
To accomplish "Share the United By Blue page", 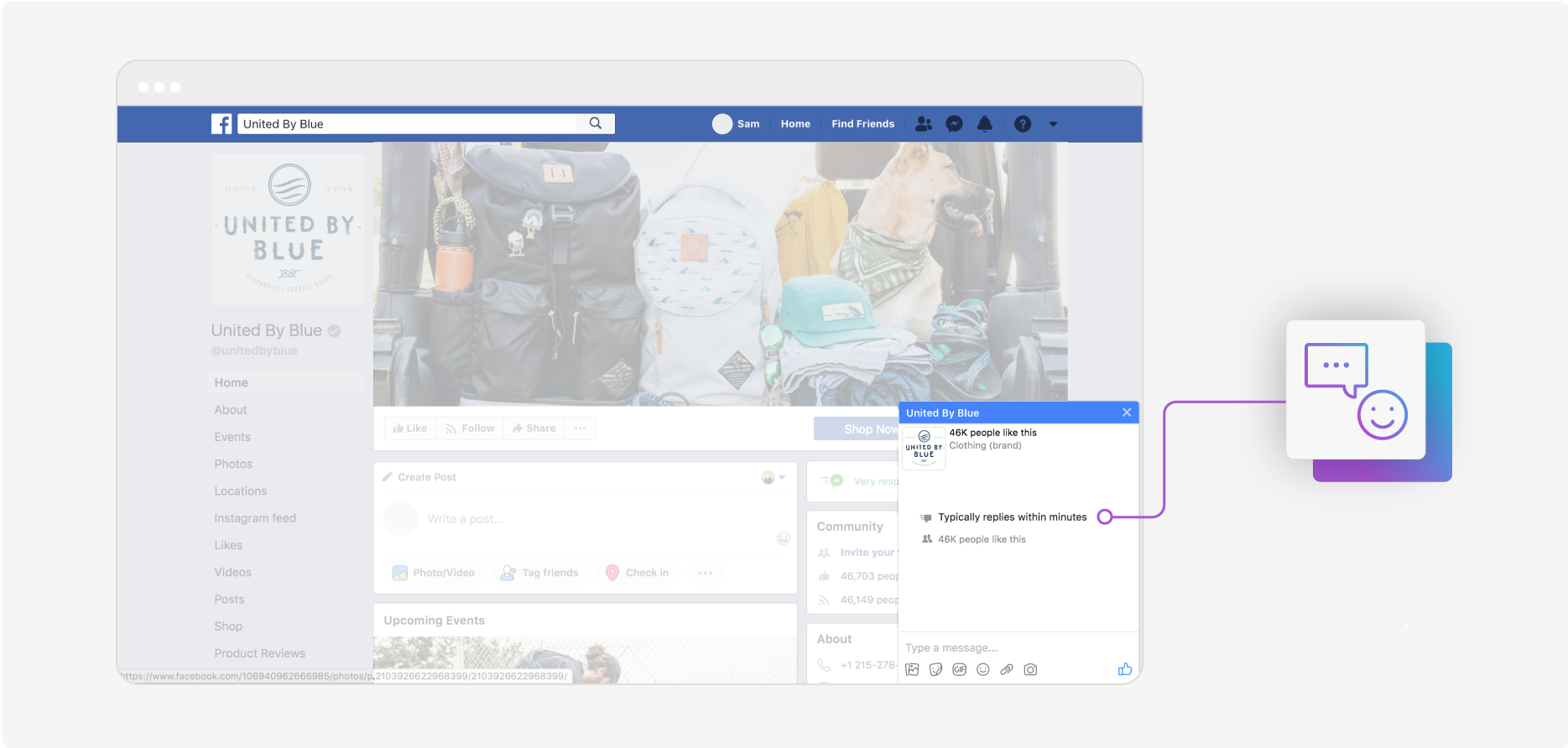I will coord(534,429).
